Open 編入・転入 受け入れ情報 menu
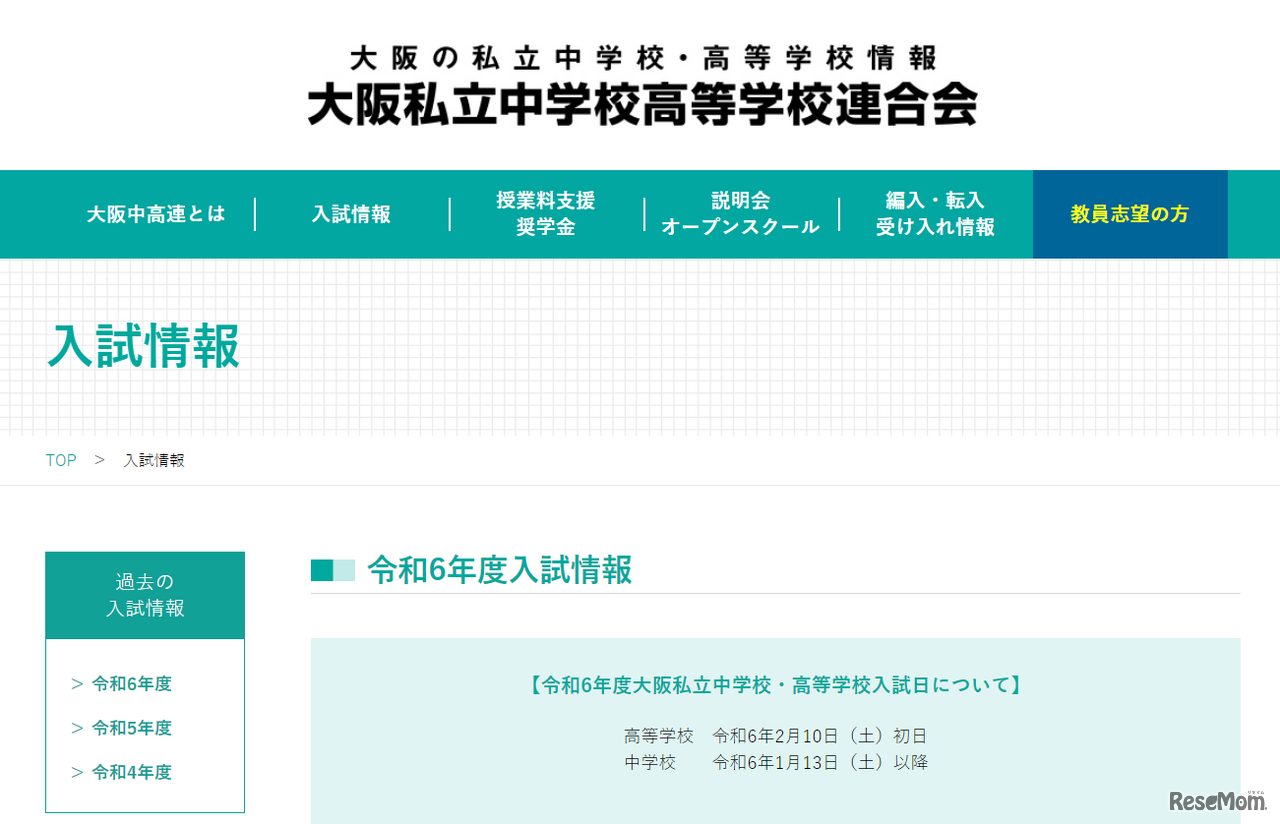The width and height of the screenshot is (1280, 824). coord(936,214)
